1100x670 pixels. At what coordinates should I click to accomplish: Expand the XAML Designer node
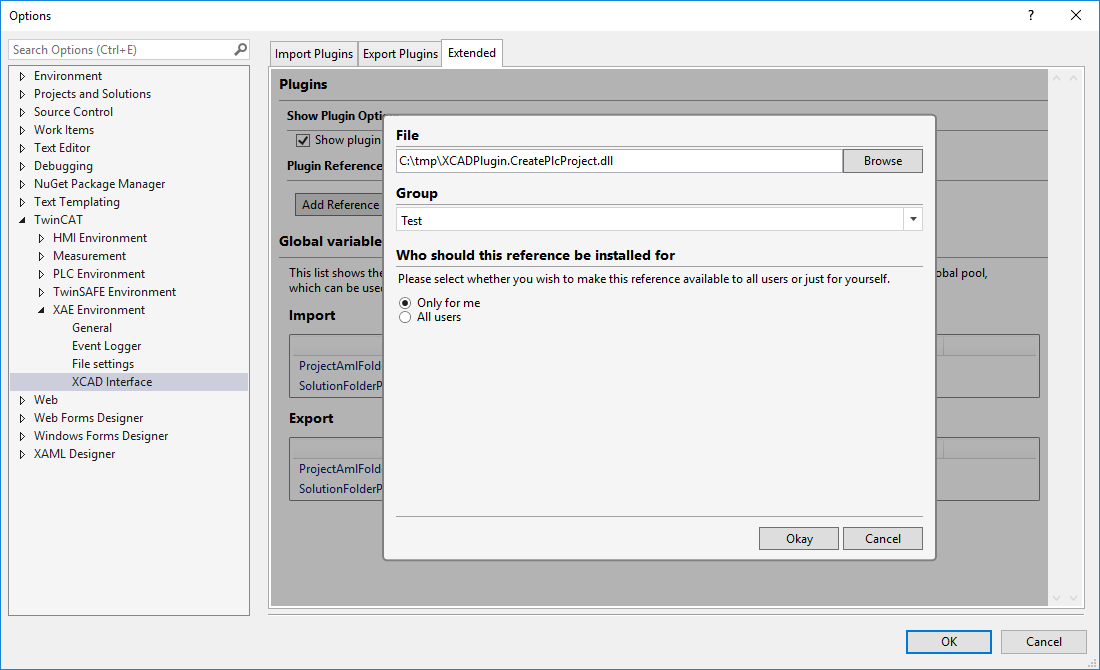point(22,454)
